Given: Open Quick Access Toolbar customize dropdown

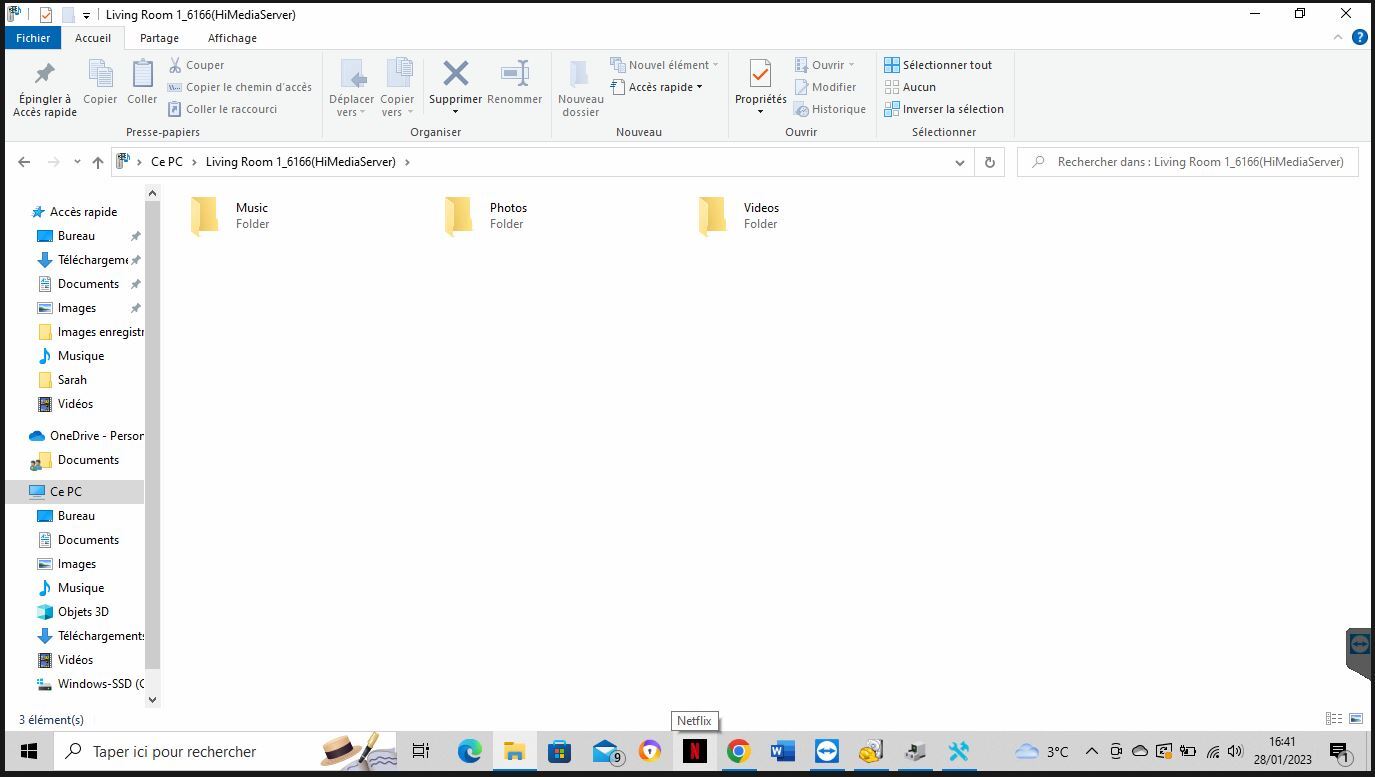Looking at the screenshot, I should pyautogui.click(x=86, y=15).
